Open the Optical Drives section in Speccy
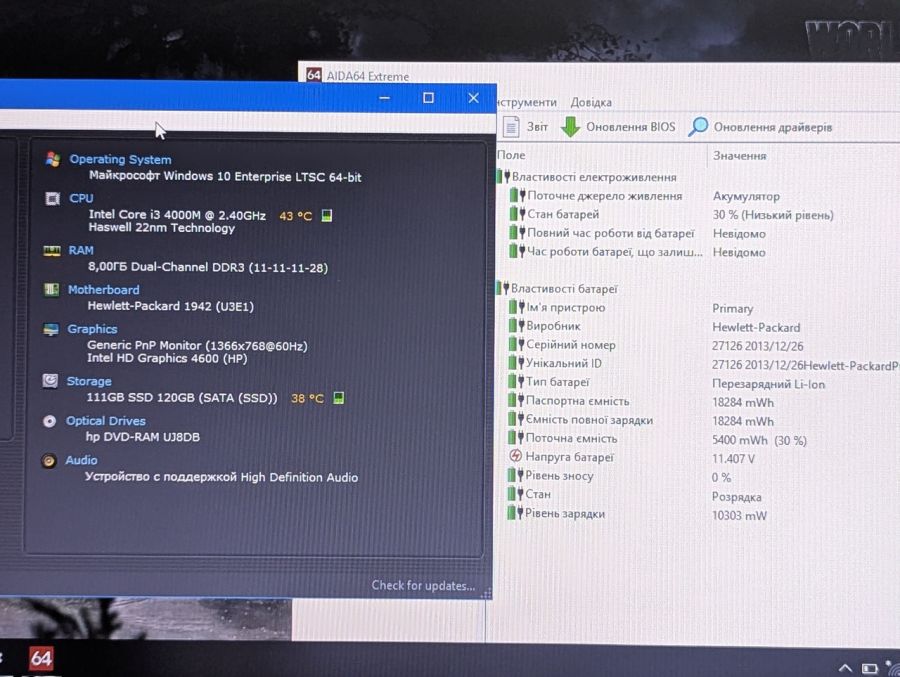Image resolution: width=900 pixels, height=677 pixels. click(x=106, y=421)
